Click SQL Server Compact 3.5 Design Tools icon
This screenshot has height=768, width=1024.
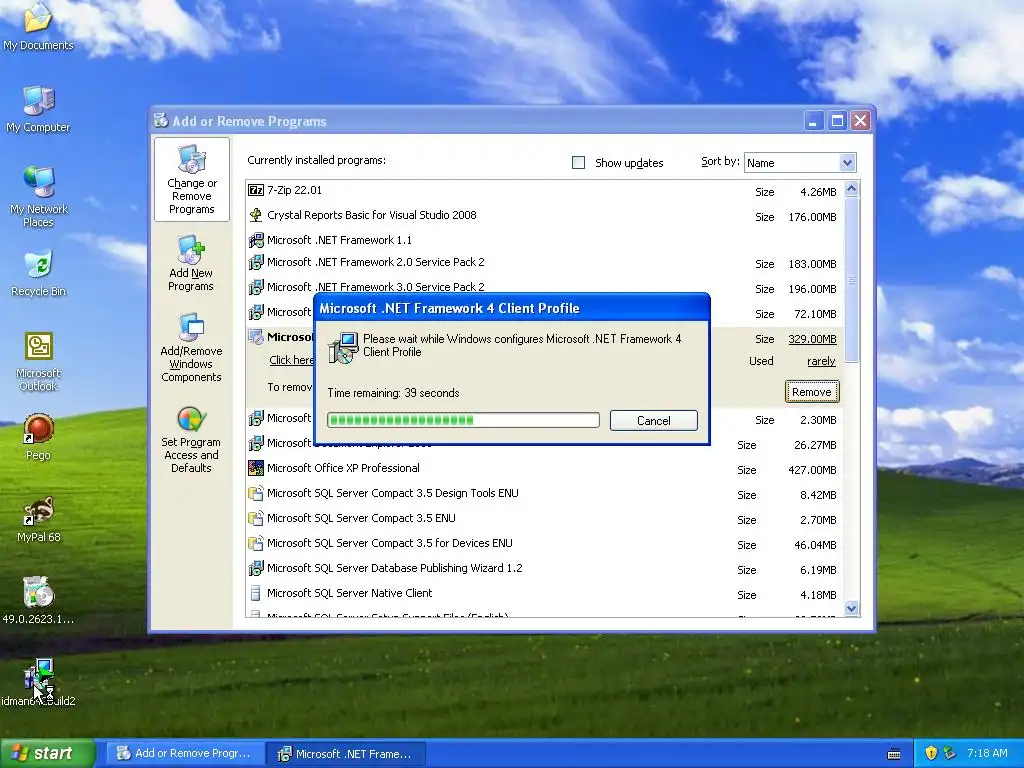[x=256, y=493]
